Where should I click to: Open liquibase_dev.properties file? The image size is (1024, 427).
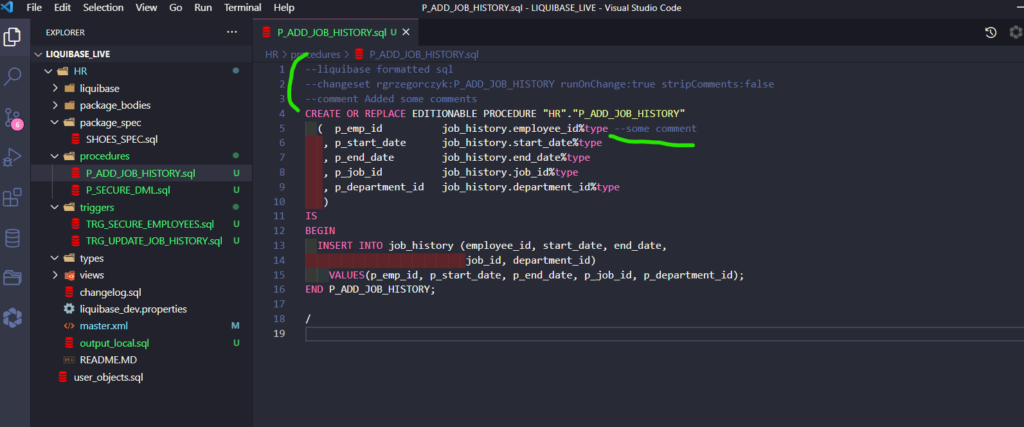[x=142, y=309]
